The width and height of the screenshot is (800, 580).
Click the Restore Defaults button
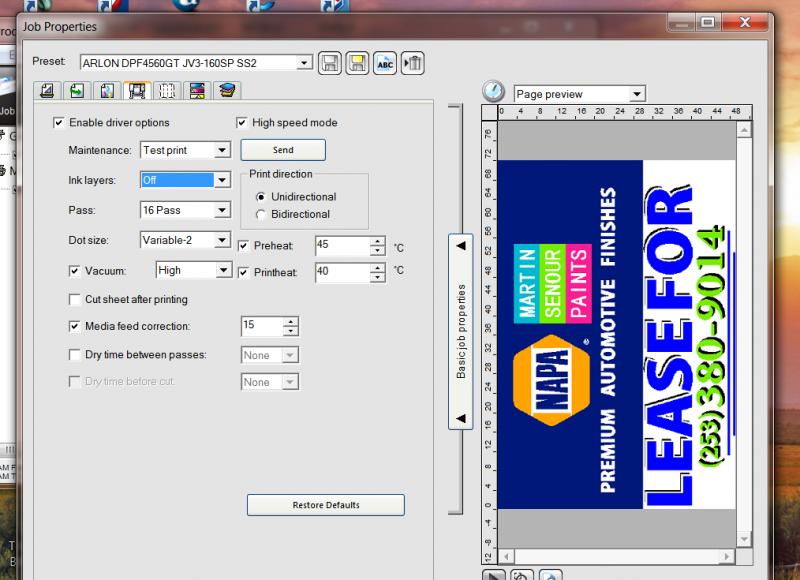[326, 505]
